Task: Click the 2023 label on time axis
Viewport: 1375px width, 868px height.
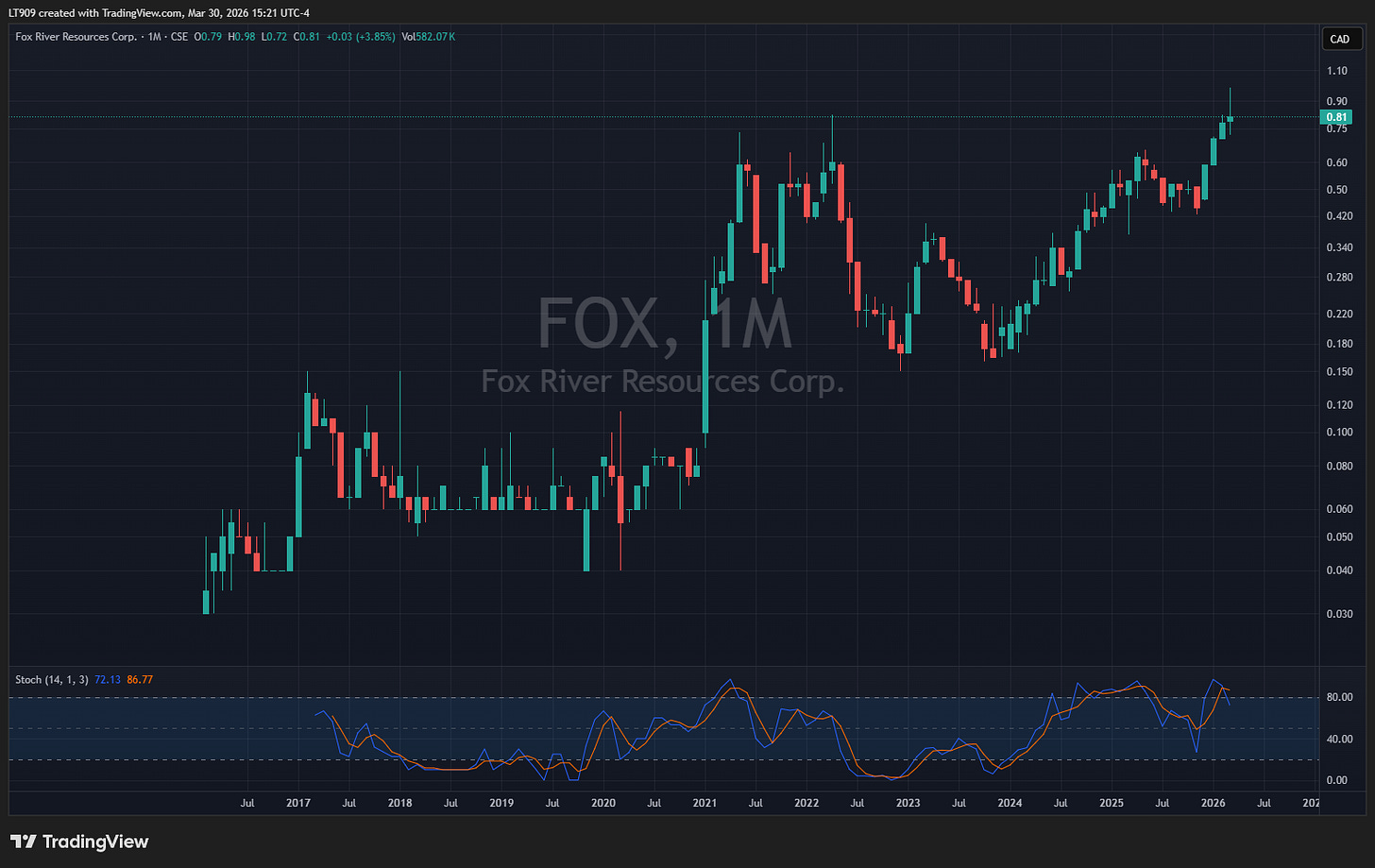Action: (908, 804)
